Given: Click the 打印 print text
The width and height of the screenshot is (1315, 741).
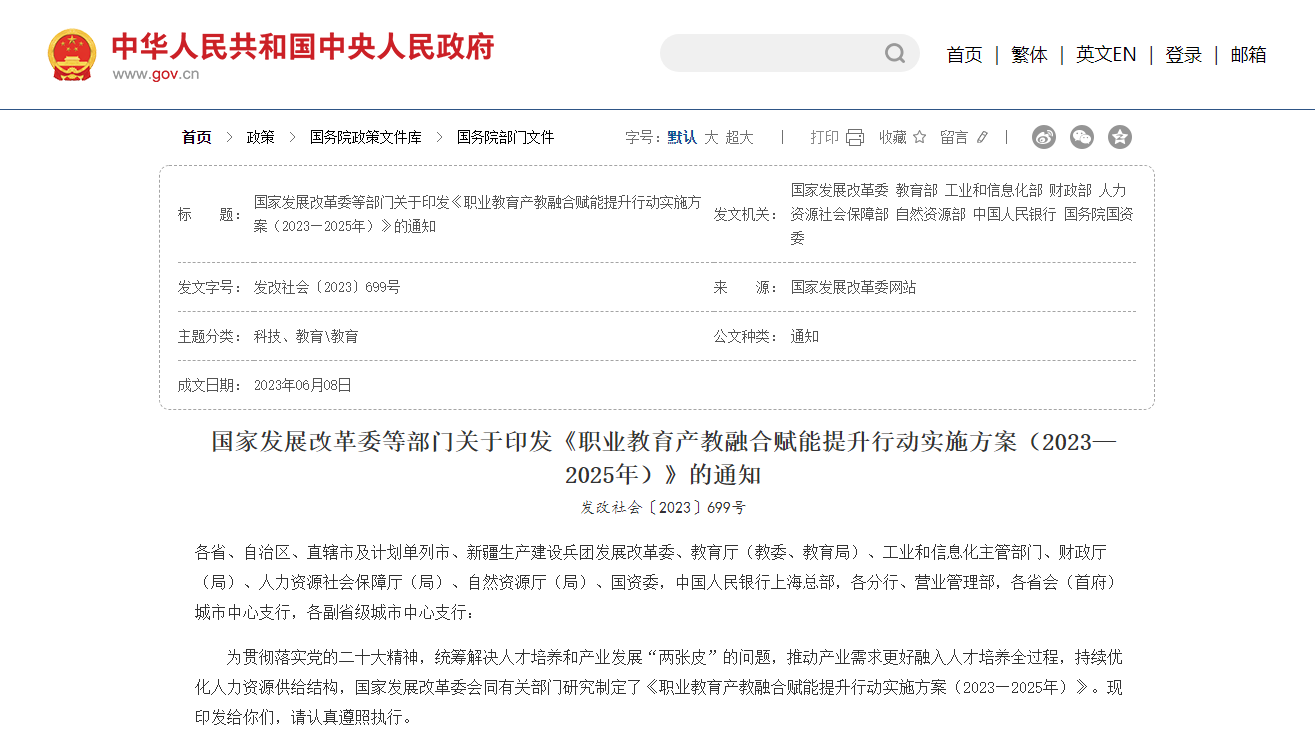Looking at the screenshot, I should click(x=824, y=137).
